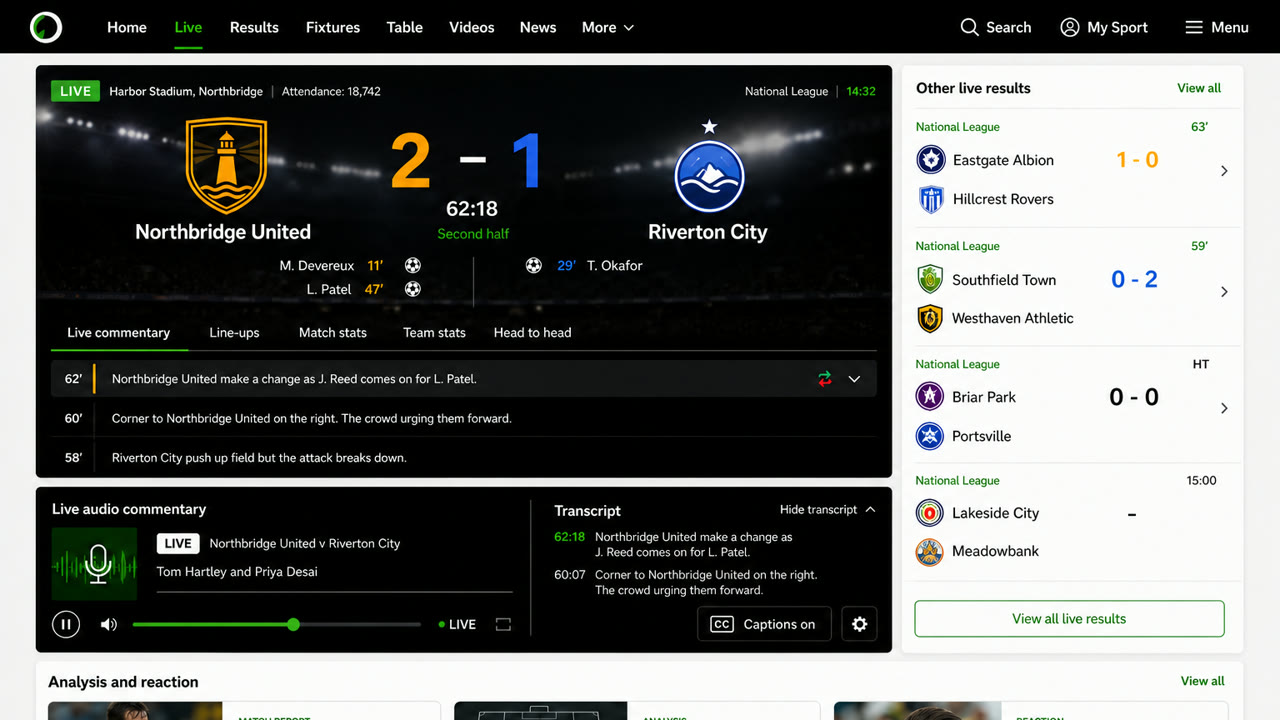Click the Hillcrest Rovers club badge

point(931,199)
